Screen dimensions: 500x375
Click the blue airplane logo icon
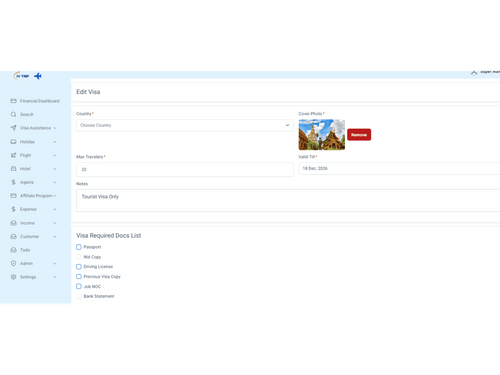38,76
